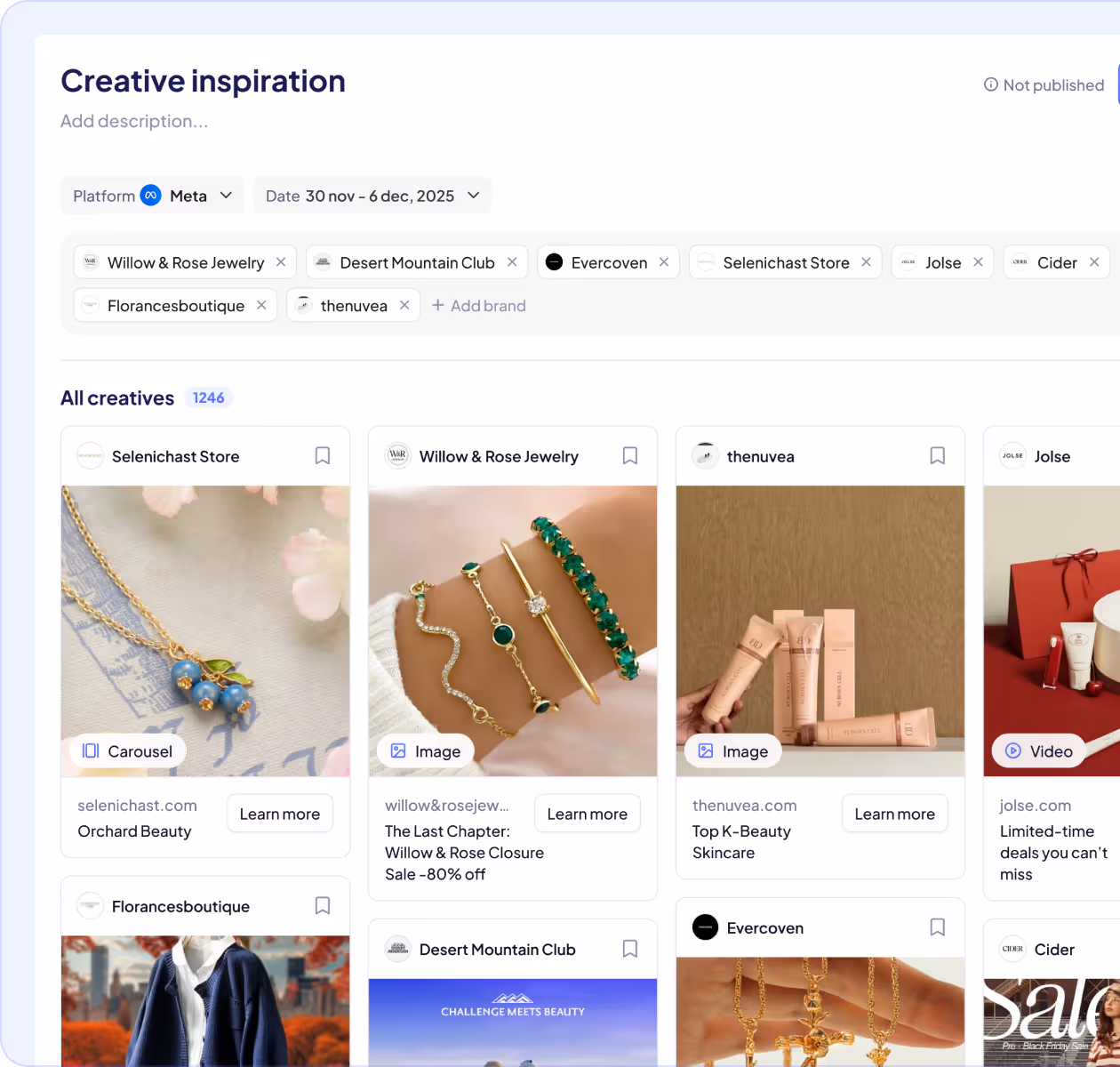Open the selenichast.com link
Viewport: 1120px width, 1067px height.
[x=137, y=806]
